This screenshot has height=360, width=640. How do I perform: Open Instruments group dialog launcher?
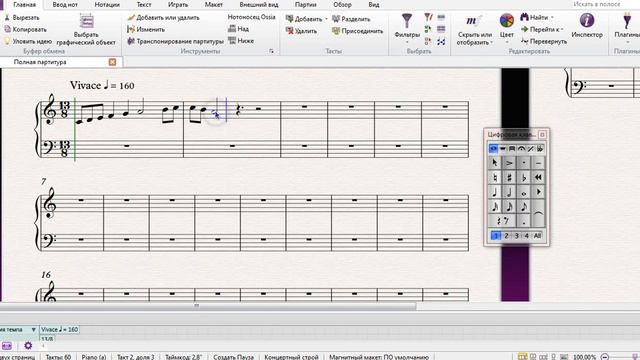[x=271, y=51]
